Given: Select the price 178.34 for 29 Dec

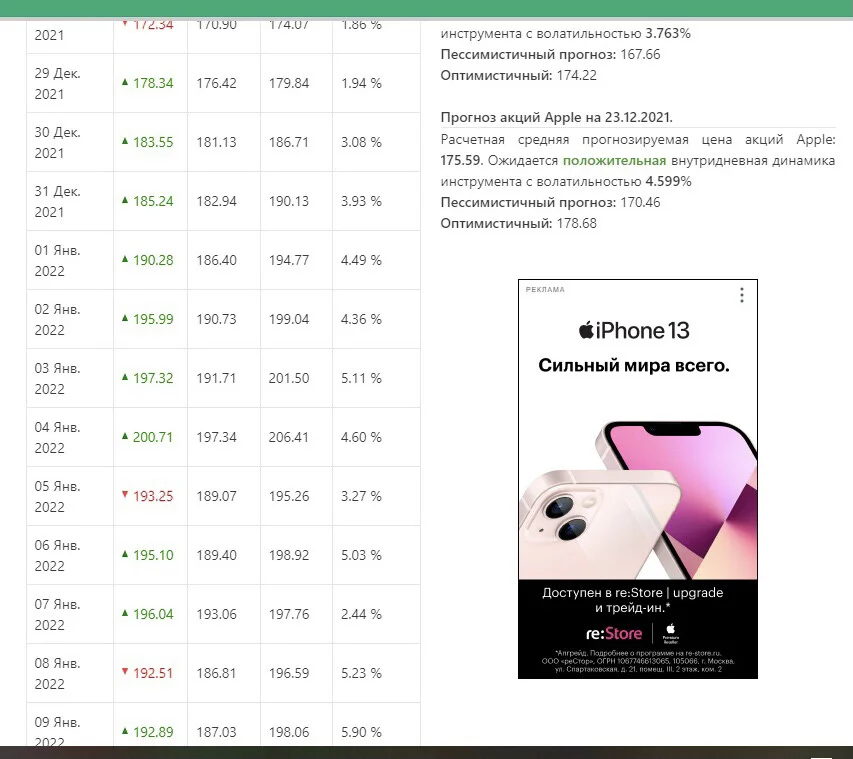Looking at the screenshot, I should point(153,83).
